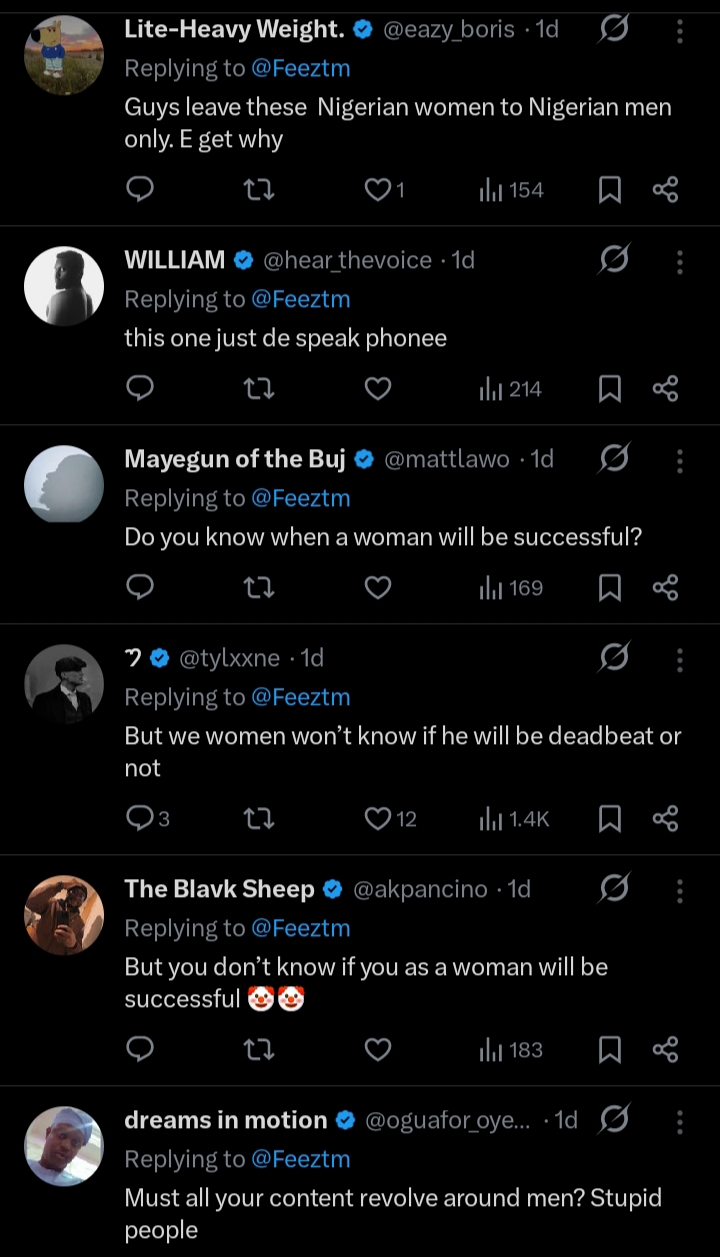Open three-dot menu on Mayegun's tweet
The width and height of the screenshot is (720, 1257).
coord(680,460)
